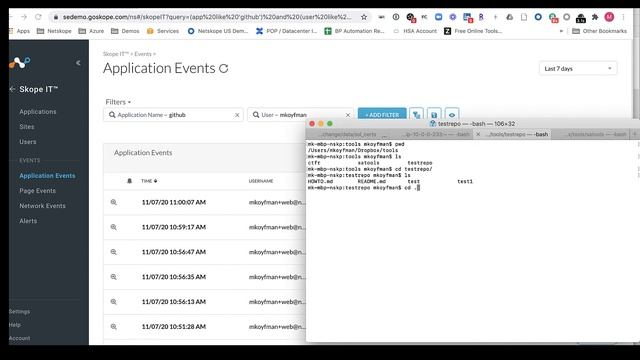Open the filter tree icon beside Add Filter
The width and height of the screenshot is (640, 360).
(416, 115)
